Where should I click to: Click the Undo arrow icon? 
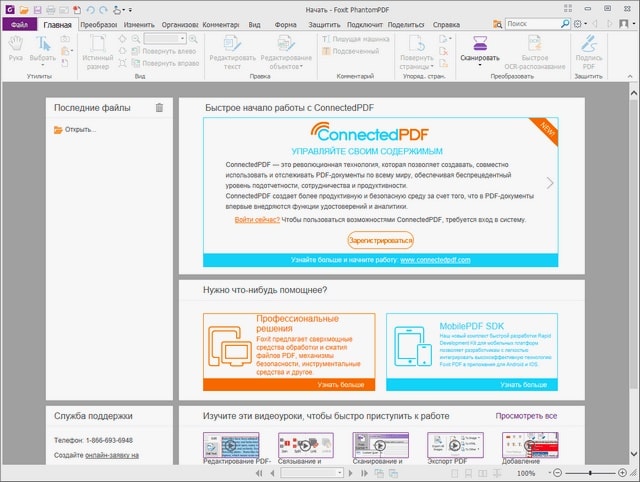pos(90,9)
